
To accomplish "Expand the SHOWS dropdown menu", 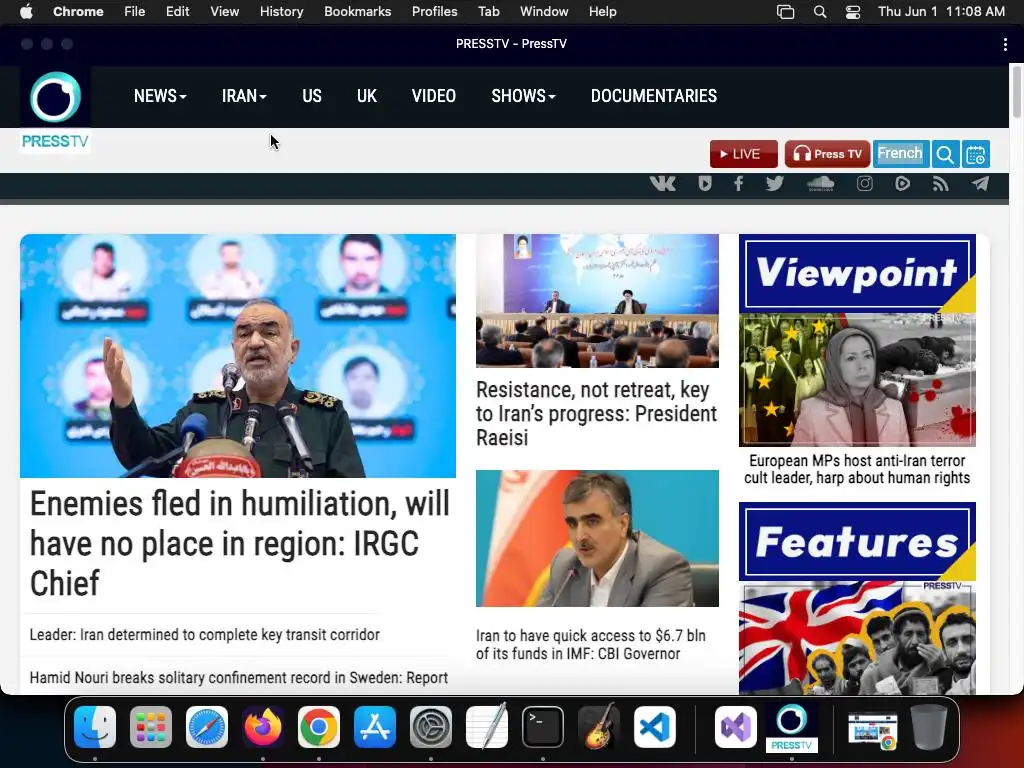I will (523, 96).
